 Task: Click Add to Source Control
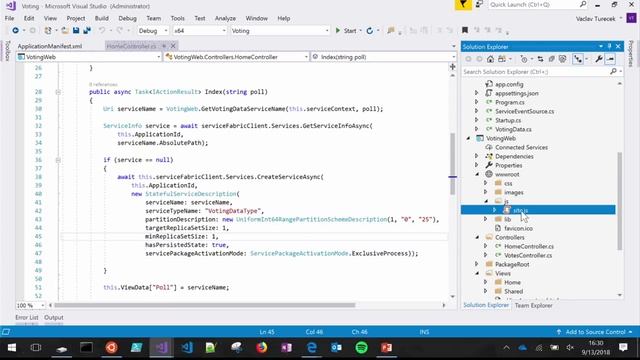click(x=594, y=332)
